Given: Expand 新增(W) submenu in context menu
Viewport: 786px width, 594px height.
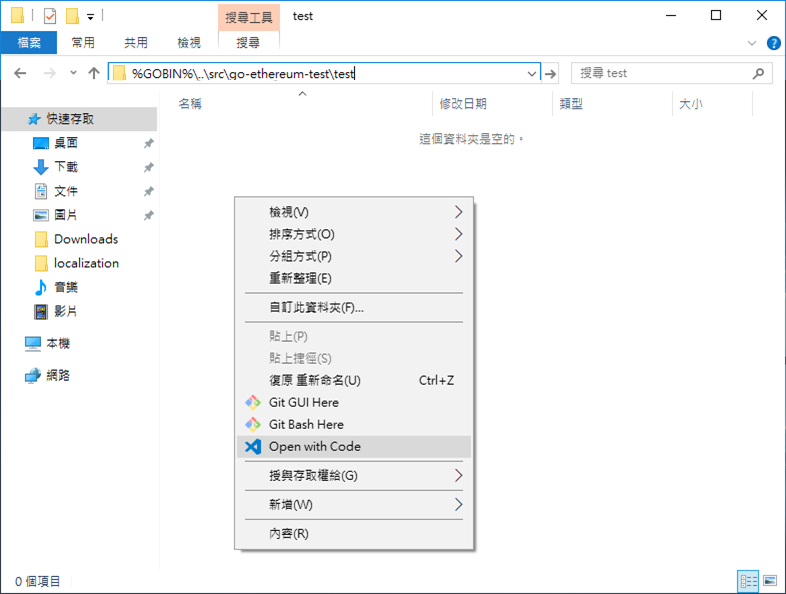Looking at the screenshot, I should click(354, 505).
